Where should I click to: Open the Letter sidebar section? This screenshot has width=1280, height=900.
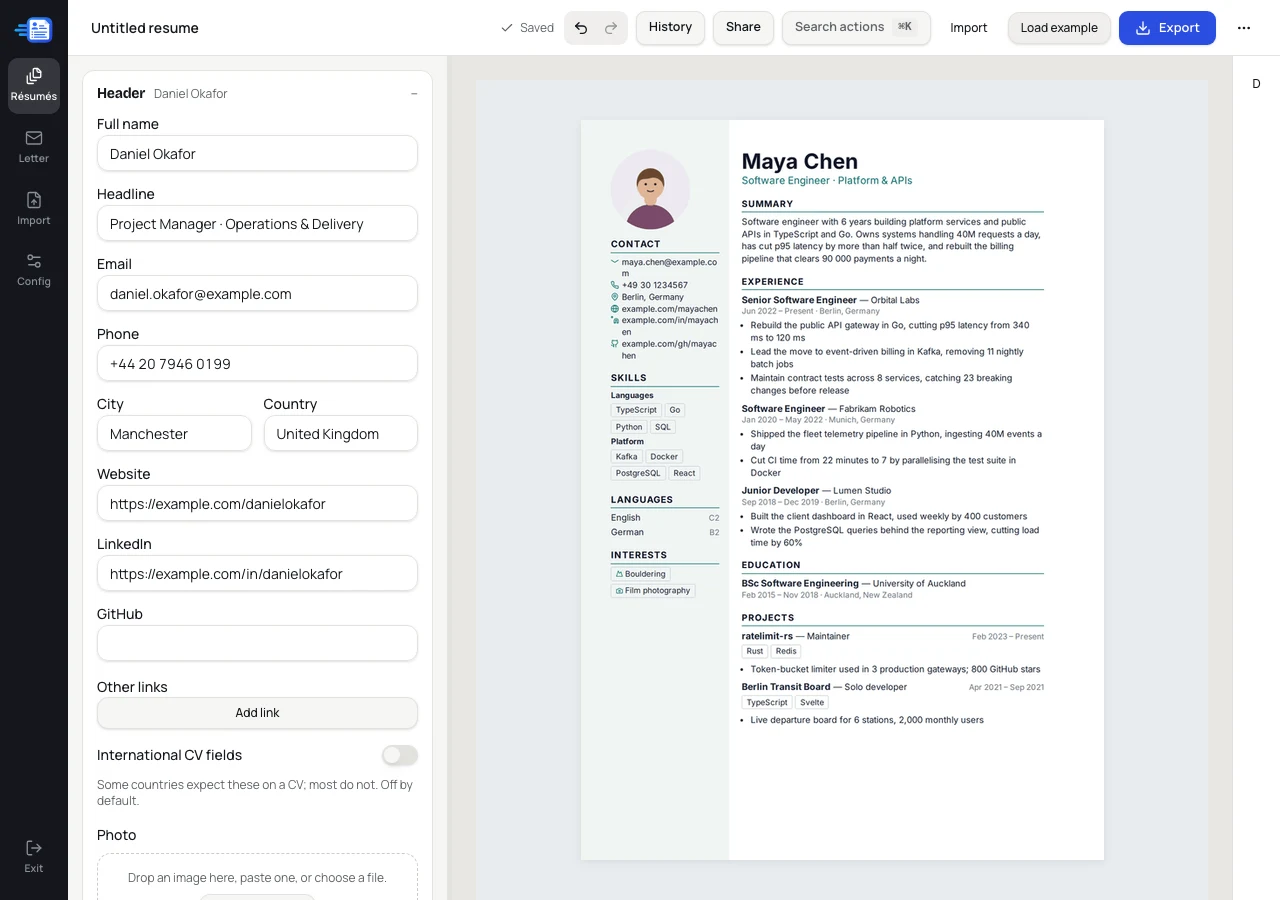(34, 147)
